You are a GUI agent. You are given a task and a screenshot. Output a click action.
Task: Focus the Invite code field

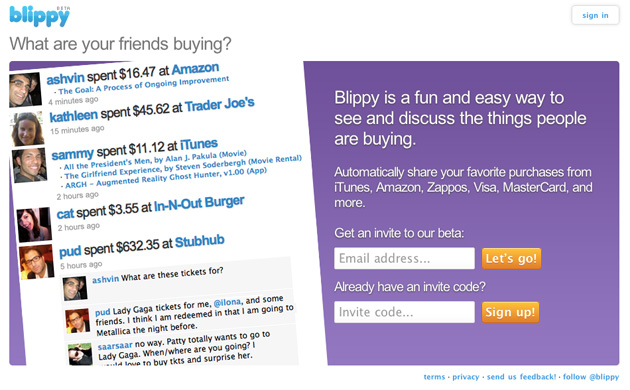[404, 312]
